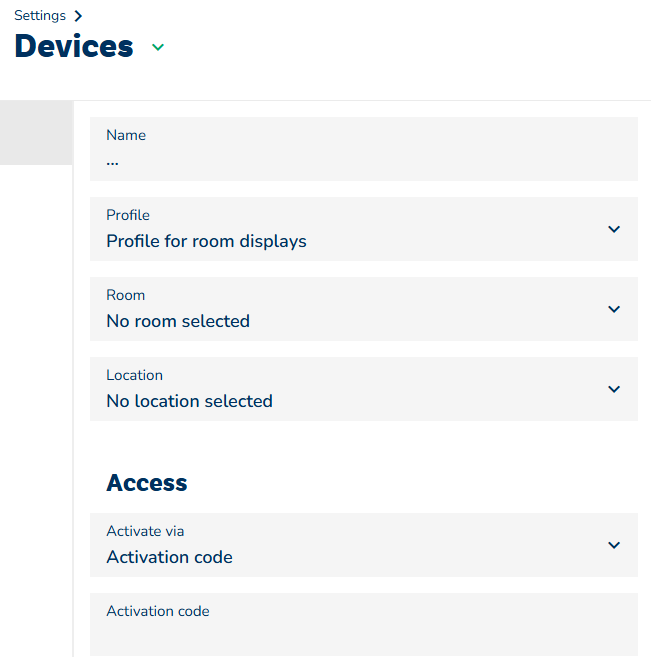
Task: Select the gray highlighted sidebar item
Action: (x=36, y=132)
